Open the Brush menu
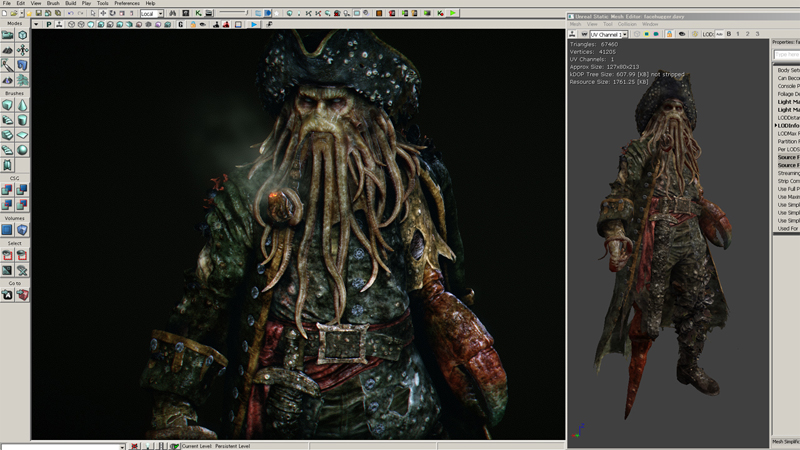This screenshot has height=450, width=800. point(53,3)
